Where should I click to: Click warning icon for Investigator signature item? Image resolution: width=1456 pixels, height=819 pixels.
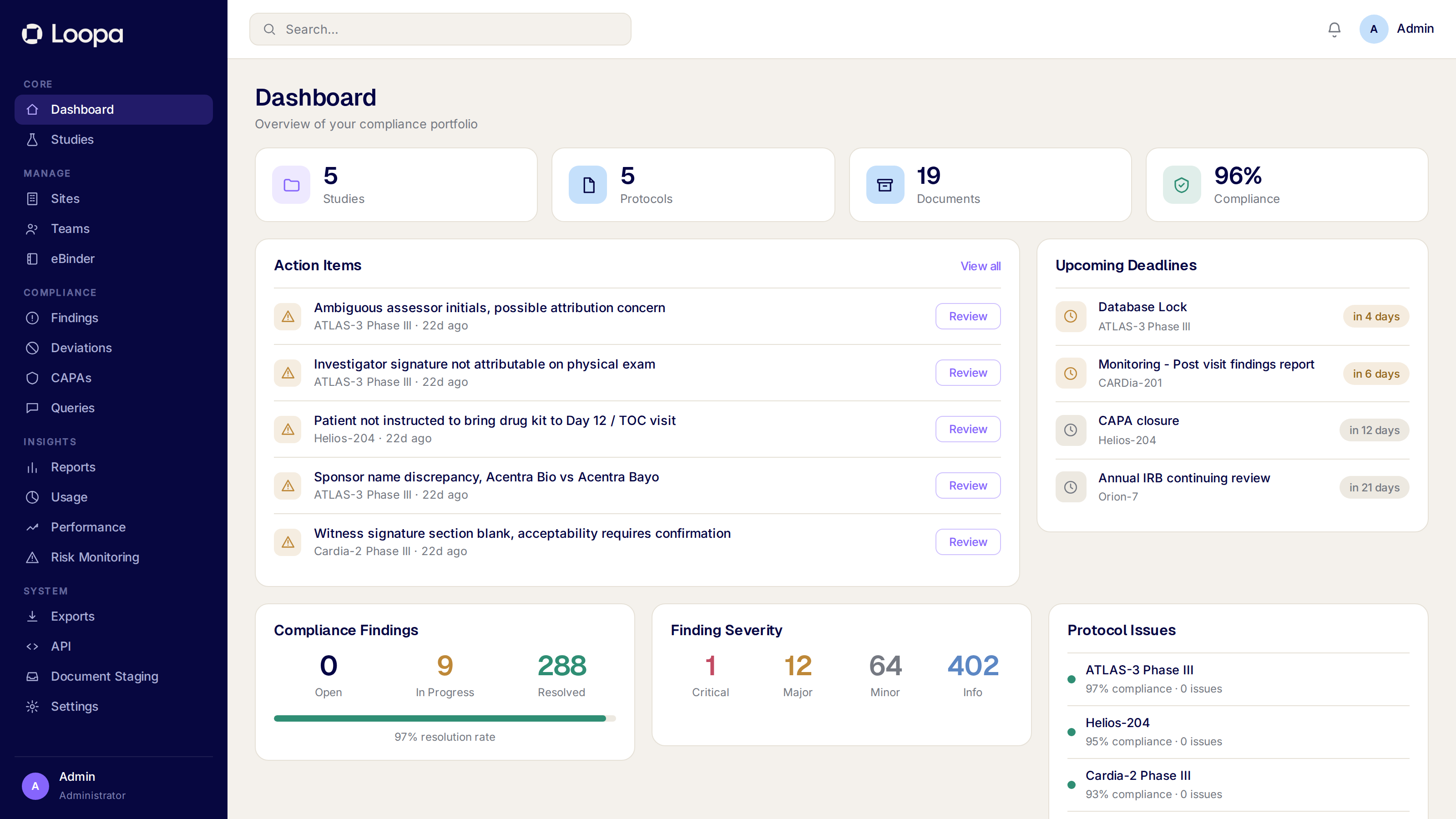click(x=288, y=373)
